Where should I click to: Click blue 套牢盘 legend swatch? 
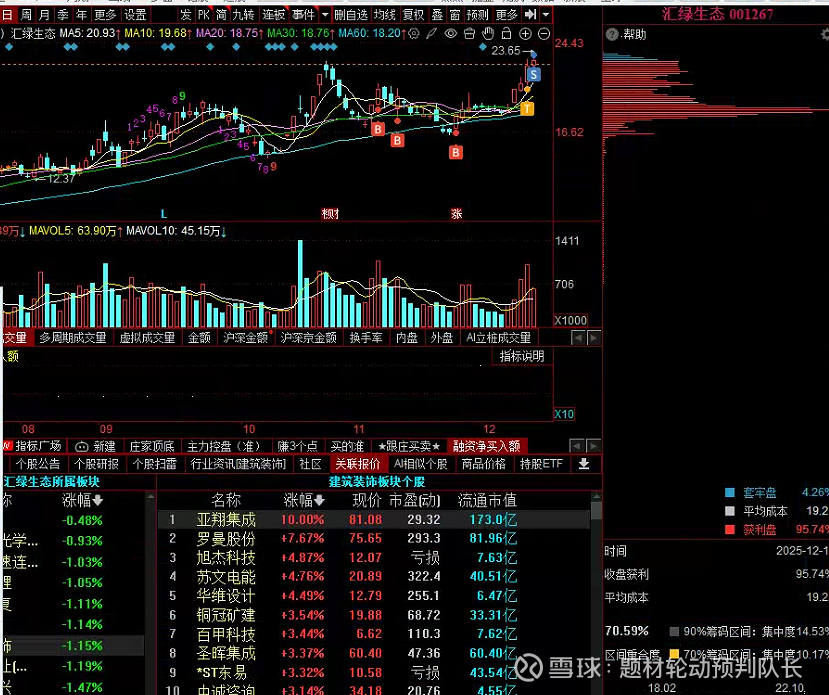tap(730, 493)
